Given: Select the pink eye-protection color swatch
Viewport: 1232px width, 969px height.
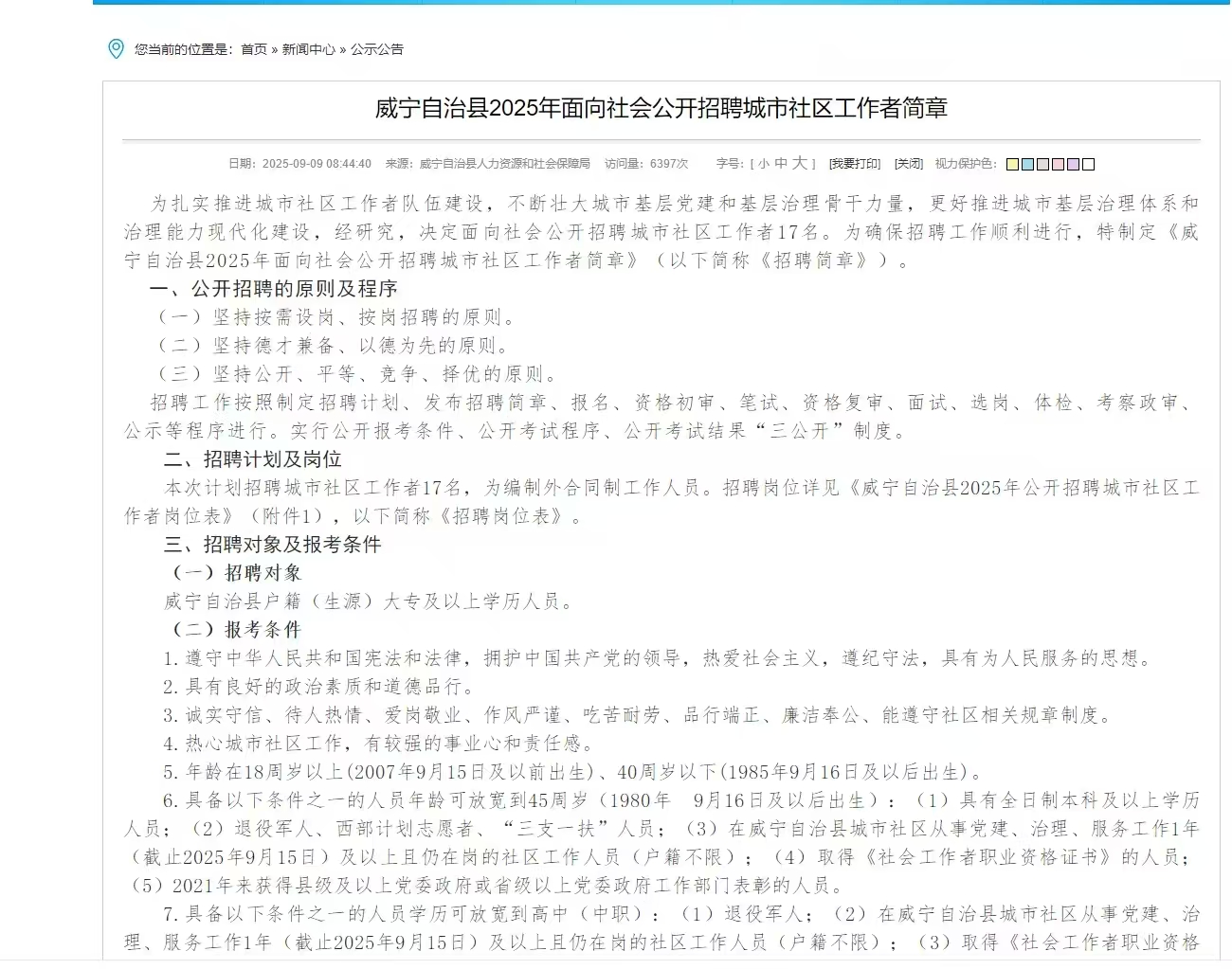Looking at the screenshot, I should click(1058, 164).
